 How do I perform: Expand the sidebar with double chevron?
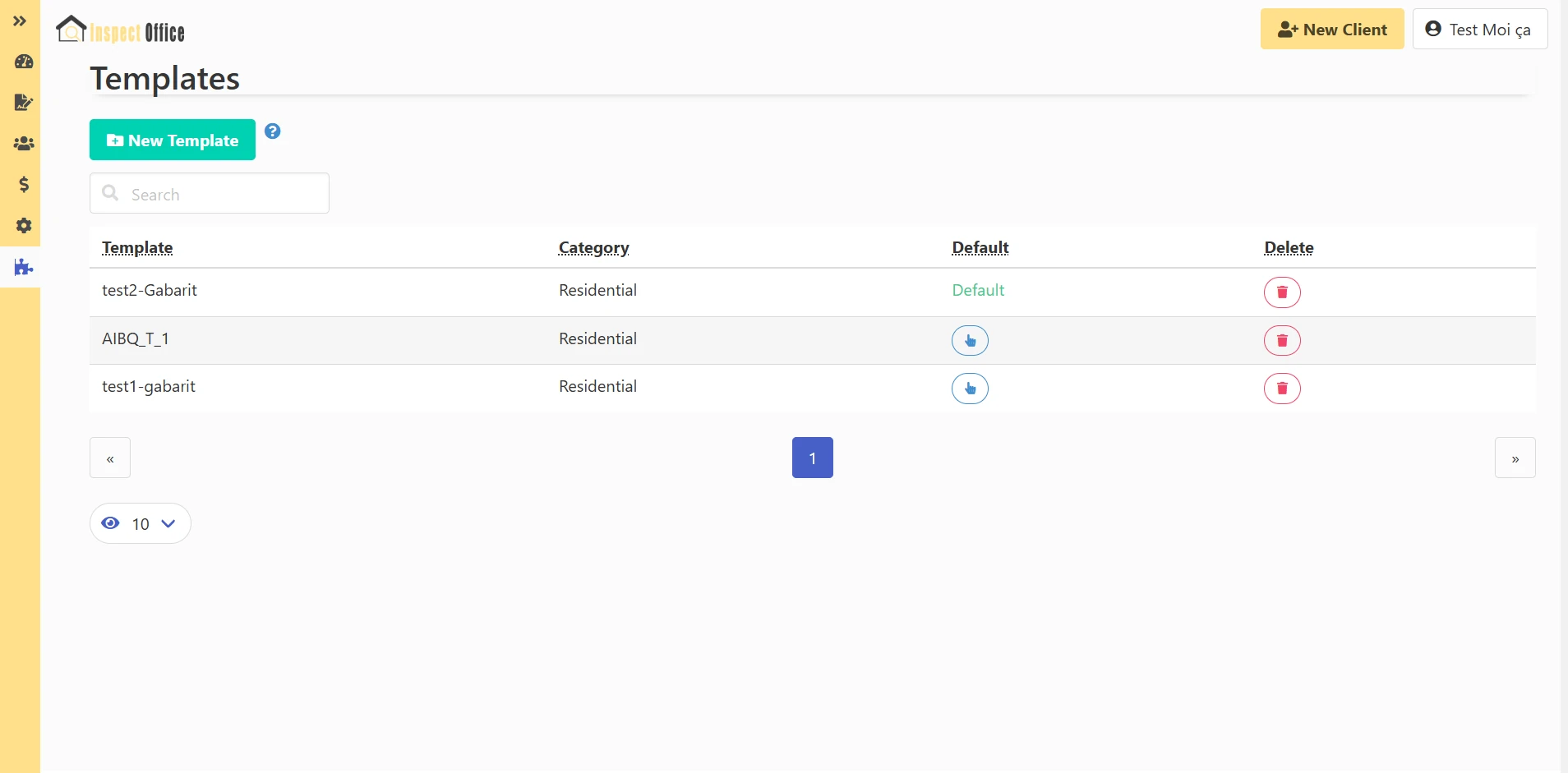[20, 21]
